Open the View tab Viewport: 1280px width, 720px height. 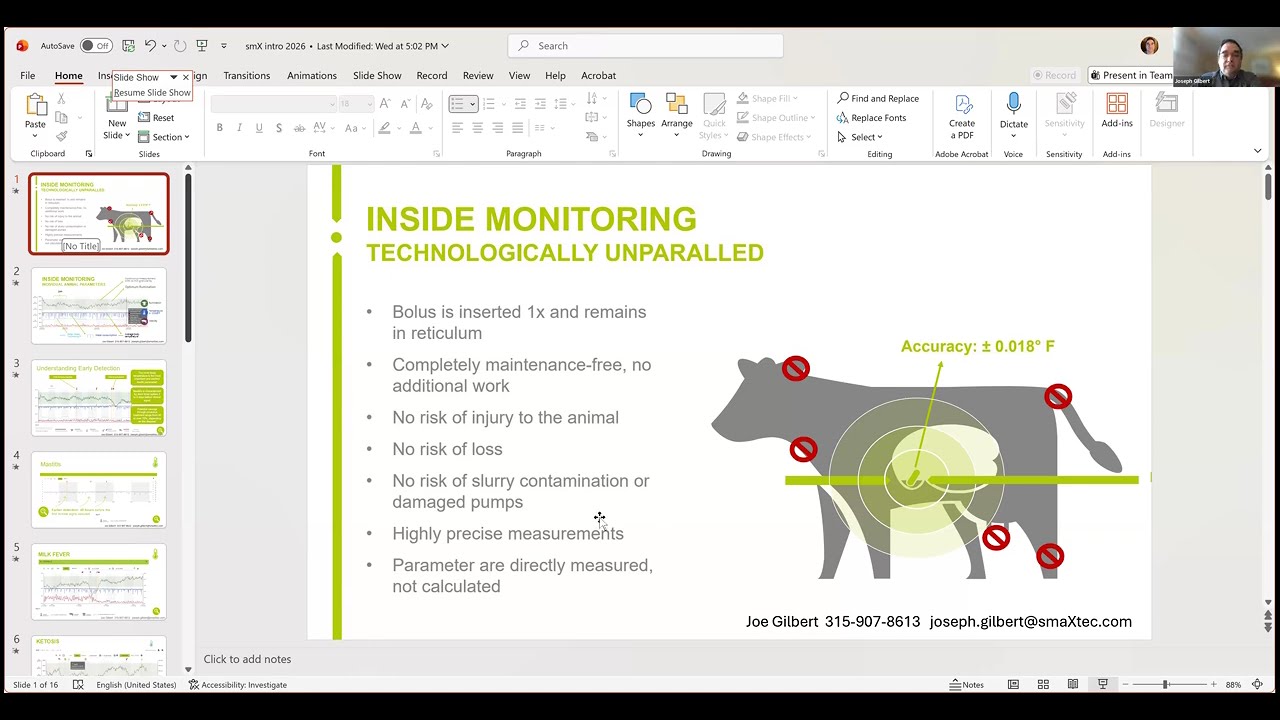pos(519,76)
